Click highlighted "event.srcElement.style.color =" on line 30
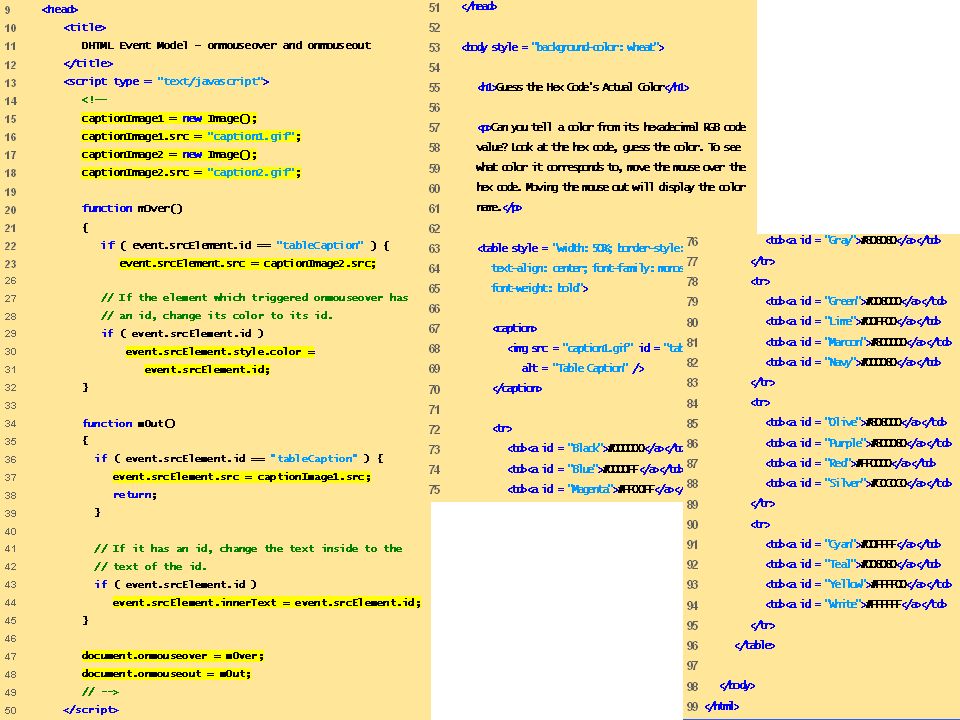960x720 pixels. pos(220,351)
